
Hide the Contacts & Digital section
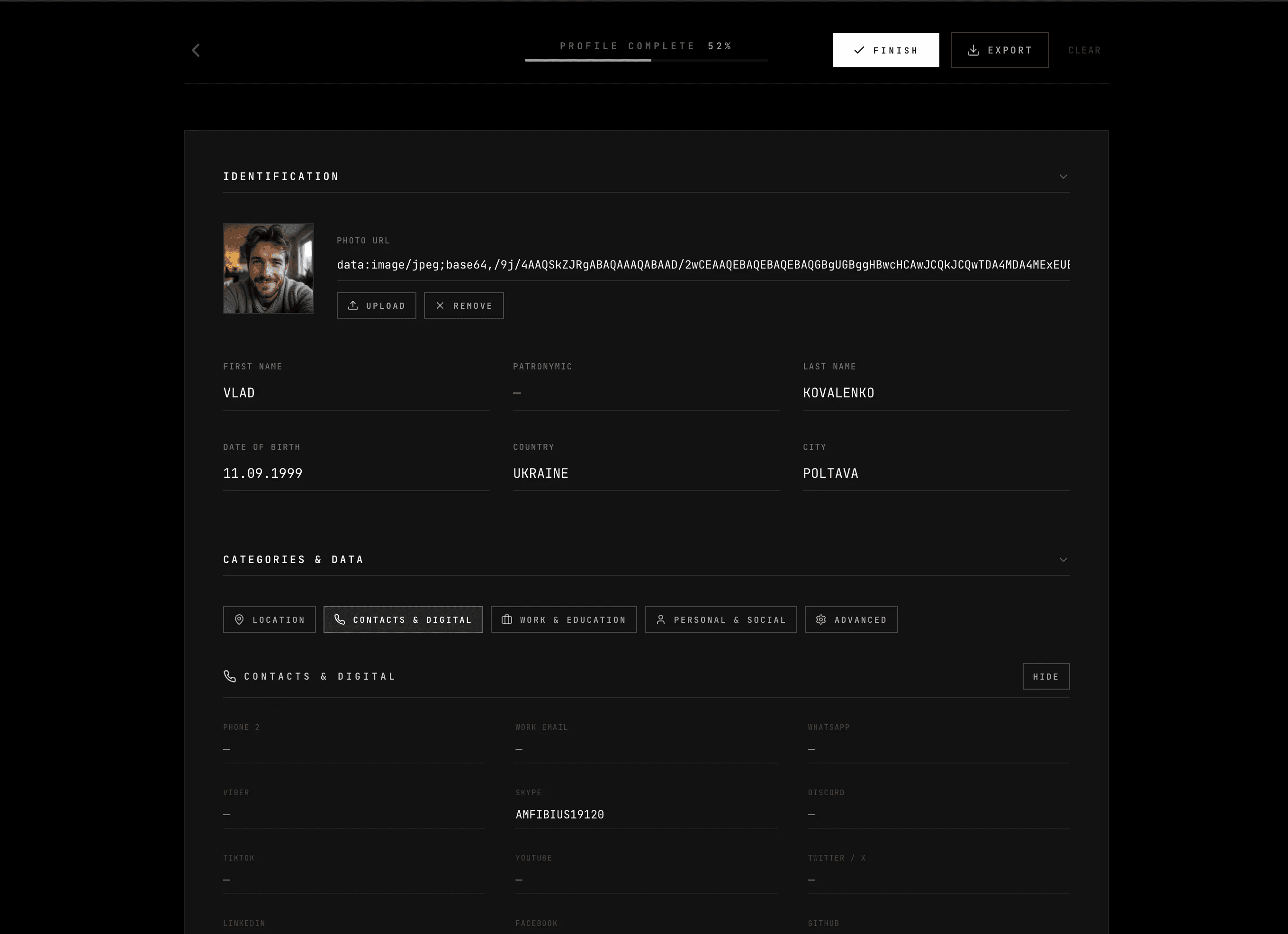point(1046,676)
